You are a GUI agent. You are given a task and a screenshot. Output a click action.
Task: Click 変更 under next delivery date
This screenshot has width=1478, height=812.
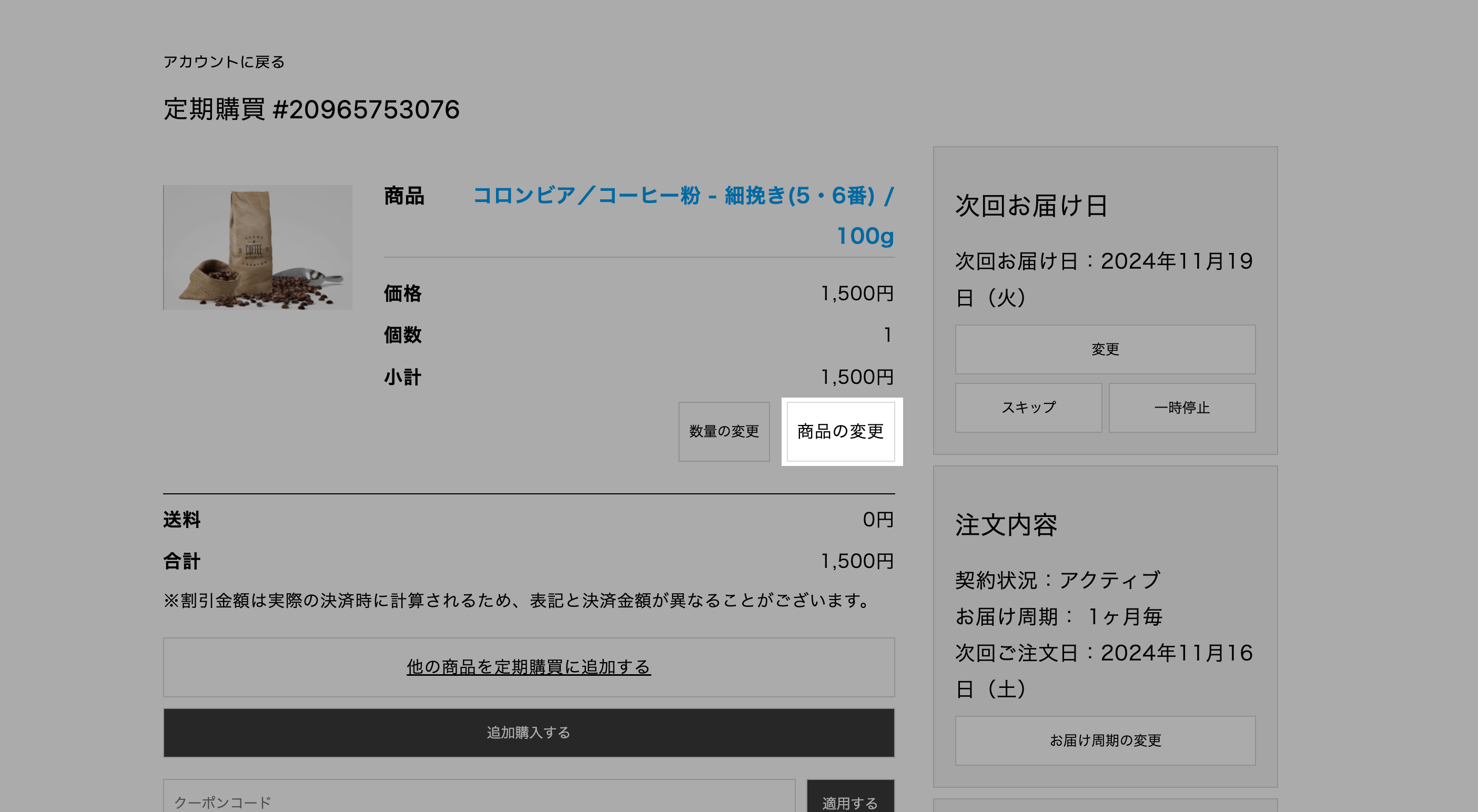click(1105, 350)
